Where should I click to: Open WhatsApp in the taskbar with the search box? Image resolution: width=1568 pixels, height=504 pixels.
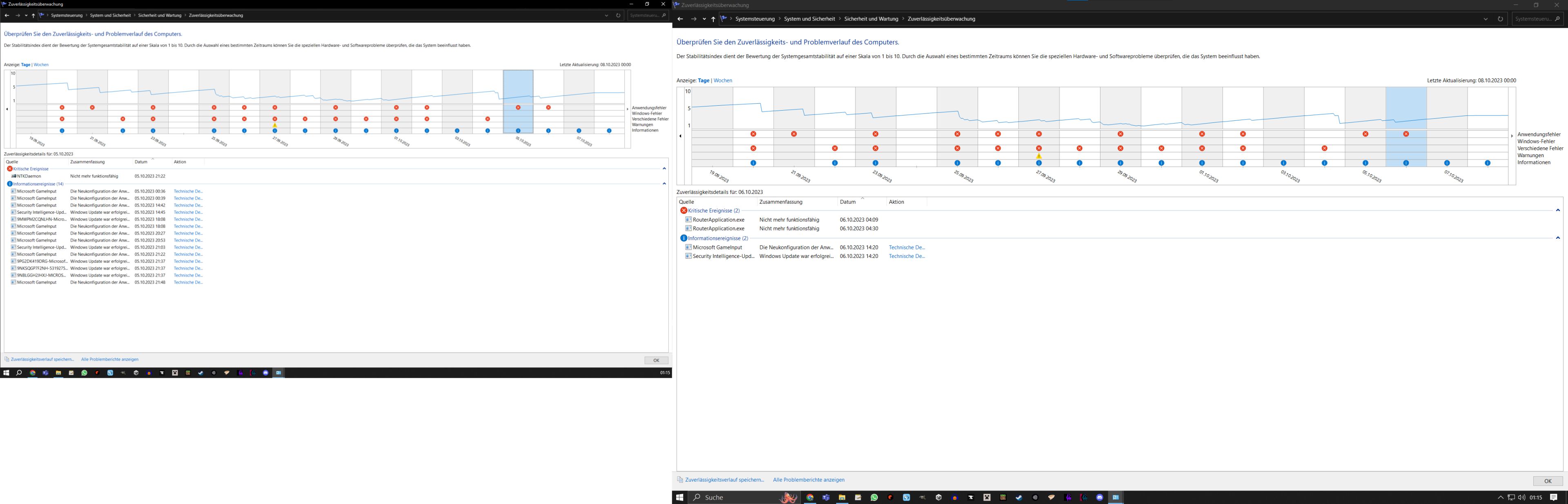click(874, 497)
